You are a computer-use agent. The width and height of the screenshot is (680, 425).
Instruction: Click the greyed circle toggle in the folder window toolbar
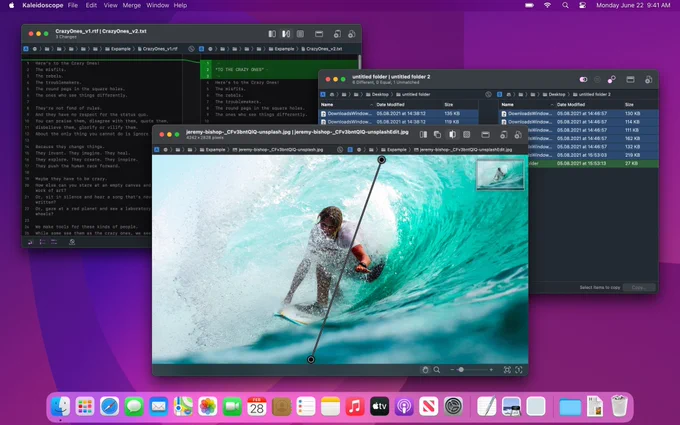[597, 79]
